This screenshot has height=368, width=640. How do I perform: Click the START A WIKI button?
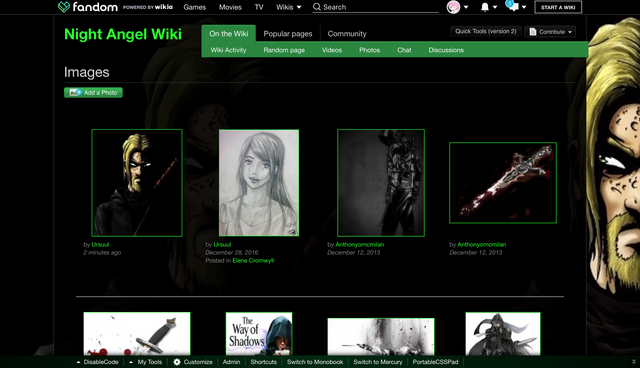tap(558, 7)
